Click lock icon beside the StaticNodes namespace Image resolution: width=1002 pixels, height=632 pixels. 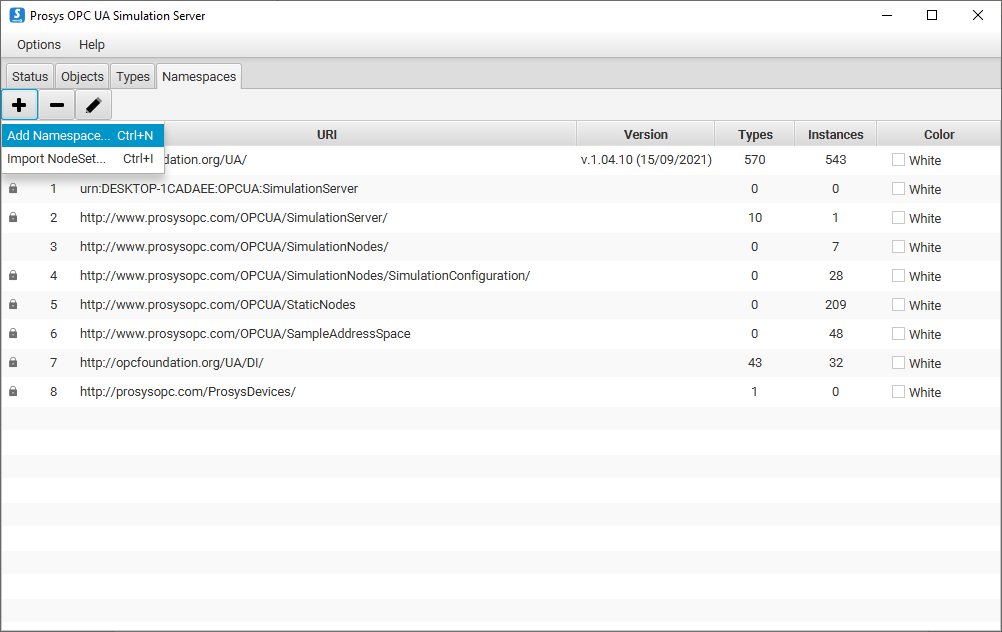pos(13,304)
